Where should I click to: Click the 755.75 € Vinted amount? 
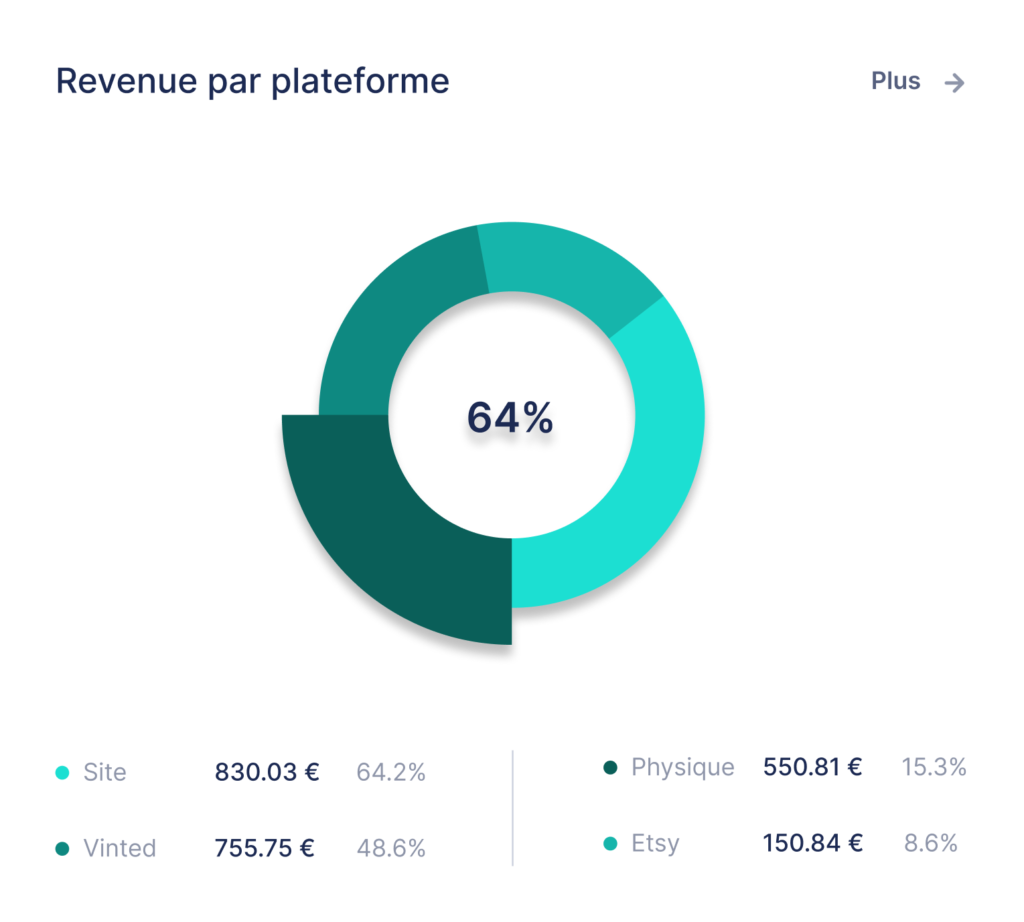pyautogui.click(x=265, y=849)
